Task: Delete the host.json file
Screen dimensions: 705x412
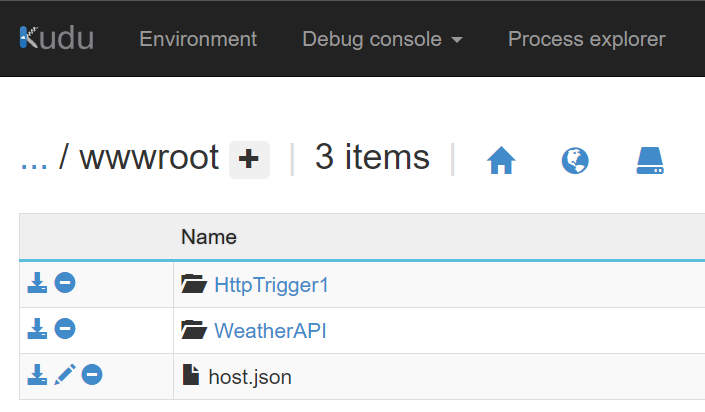Action: [x=92, y=375]
